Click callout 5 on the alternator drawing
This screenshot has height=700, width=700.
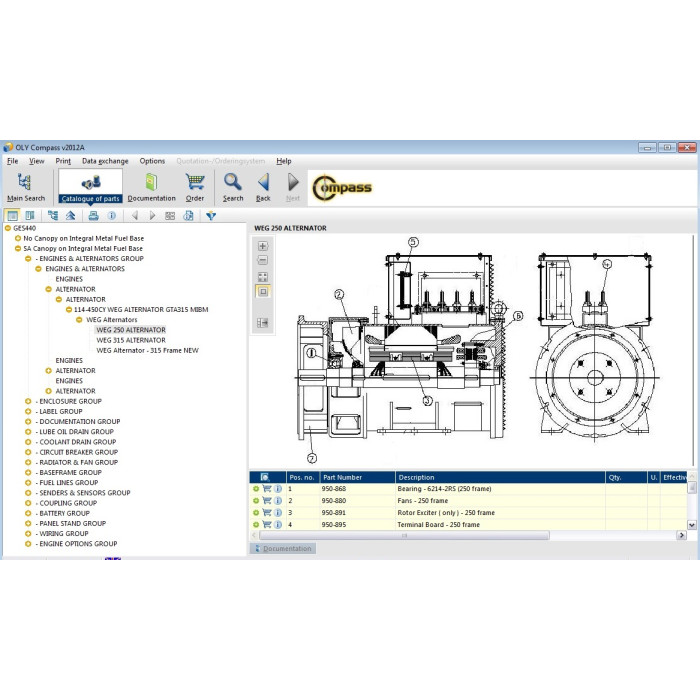click(x=413, y=242)
